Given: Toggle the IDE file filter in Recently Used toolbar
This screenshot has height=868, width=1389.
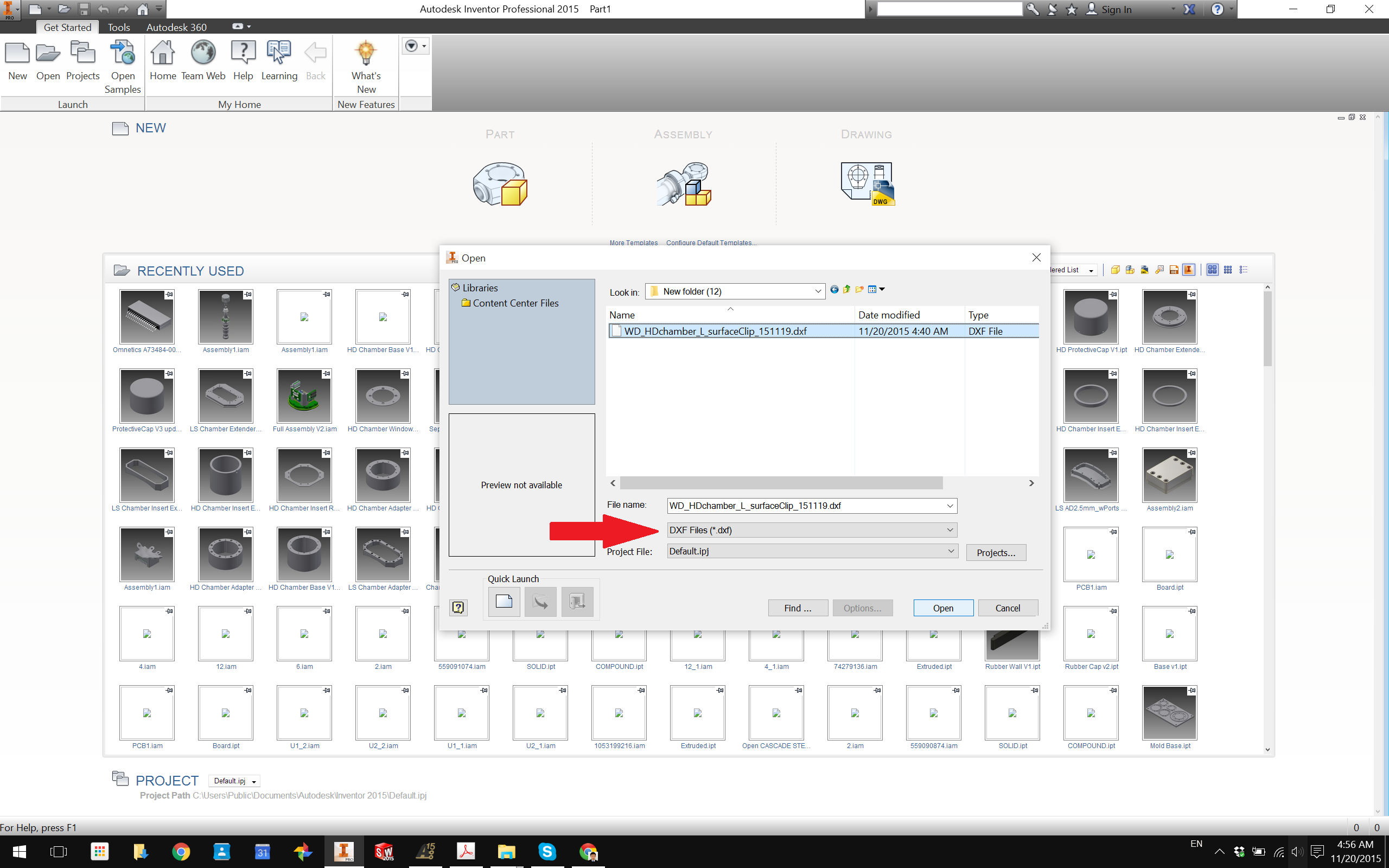Looking at the screenshot, I should [x=1174, y=270].
